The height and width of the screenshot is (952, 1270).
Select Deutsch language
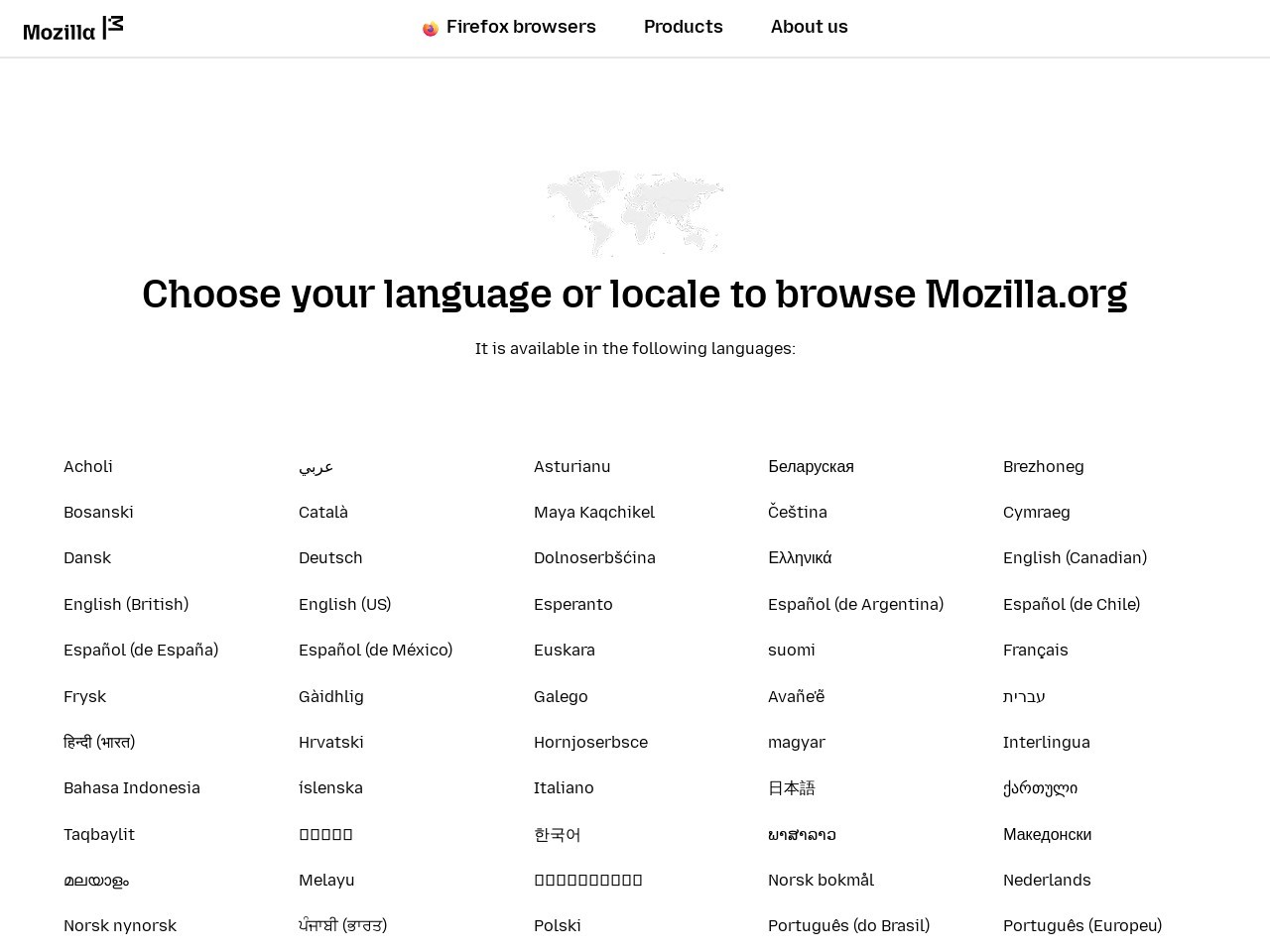tap(330, 557)
